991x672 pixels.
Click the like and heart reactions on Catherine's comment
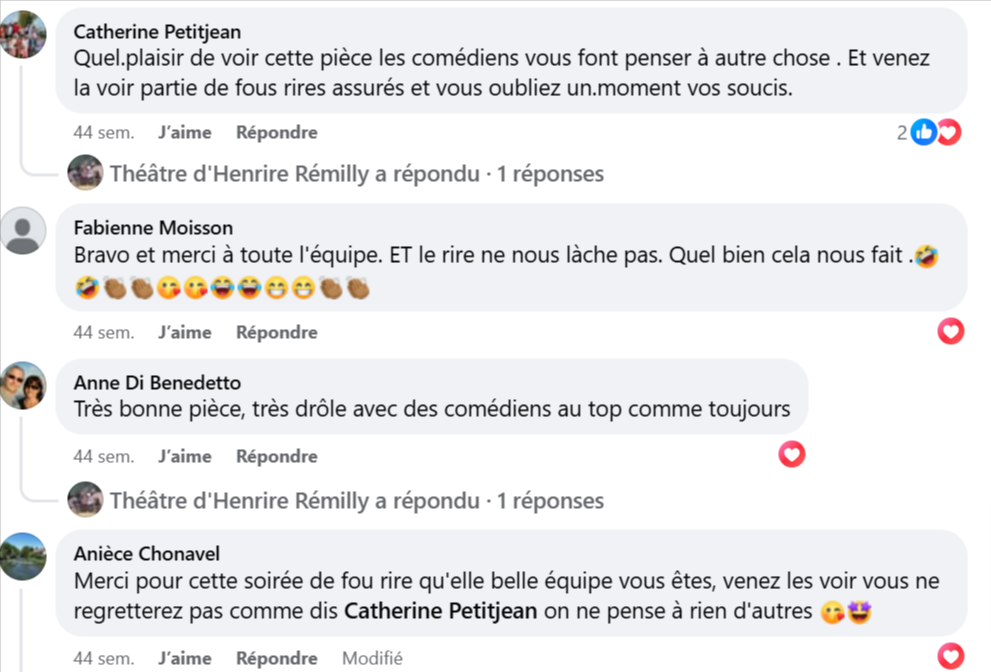coord(935,132)
